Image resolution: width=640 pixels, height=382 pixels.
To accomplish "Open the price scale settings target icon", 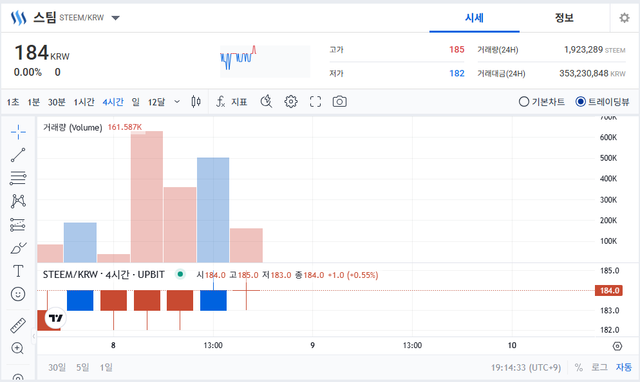I will point(617,346).
